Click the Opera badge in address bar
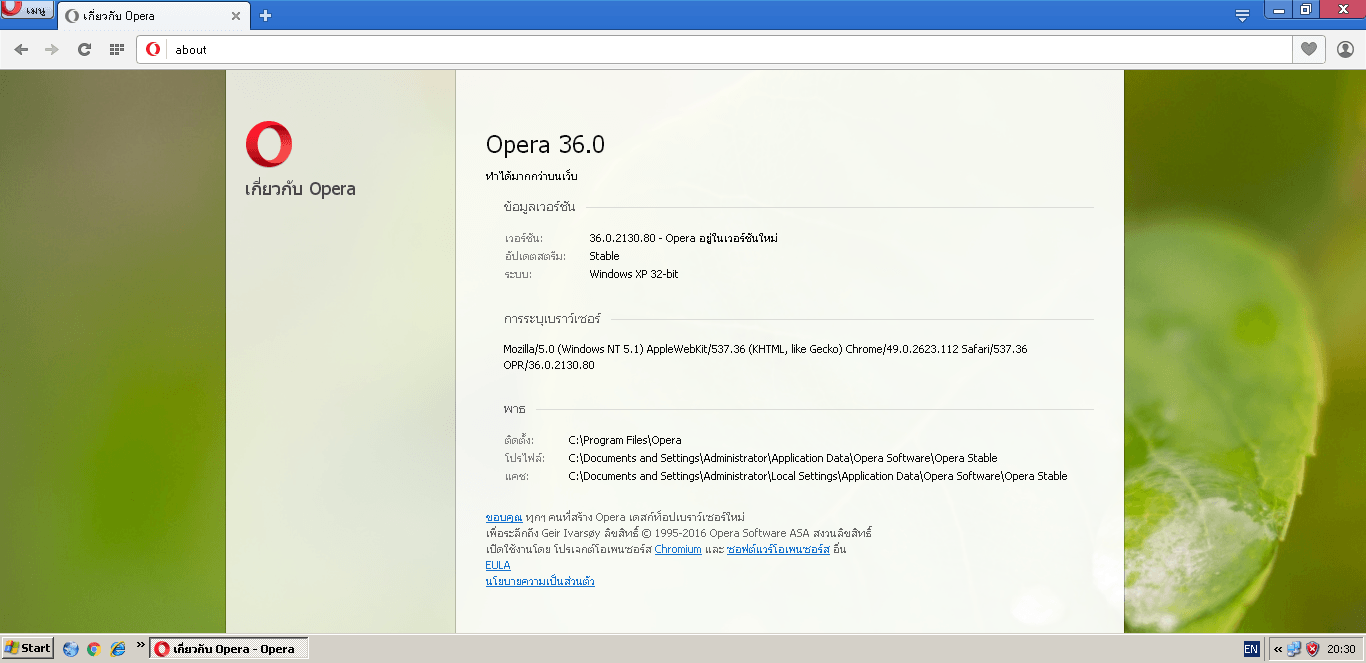The image size is (1366, 663). (153, 49)
